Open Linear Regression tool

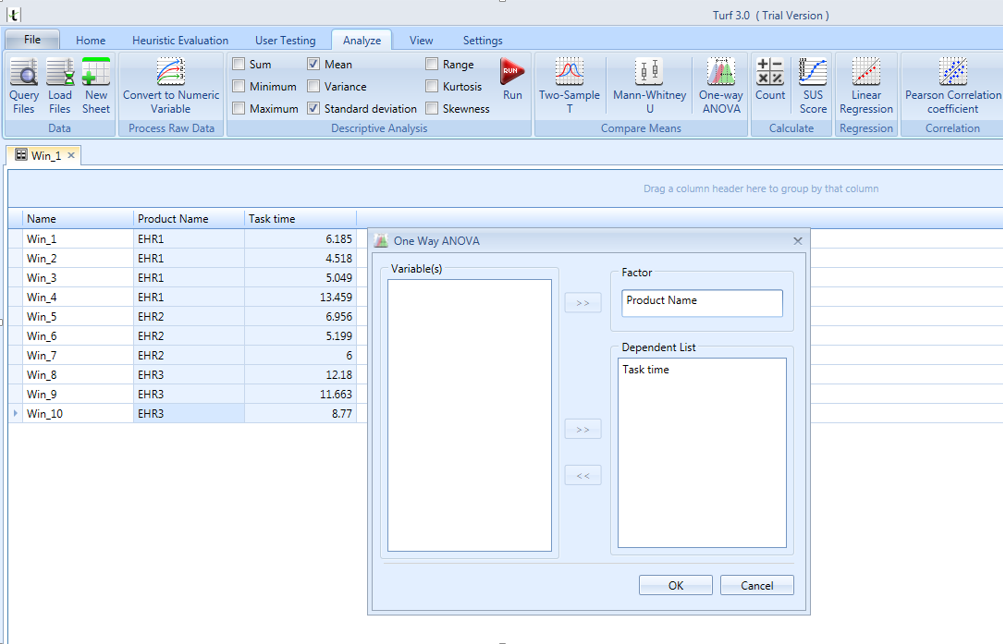(866, 85)
